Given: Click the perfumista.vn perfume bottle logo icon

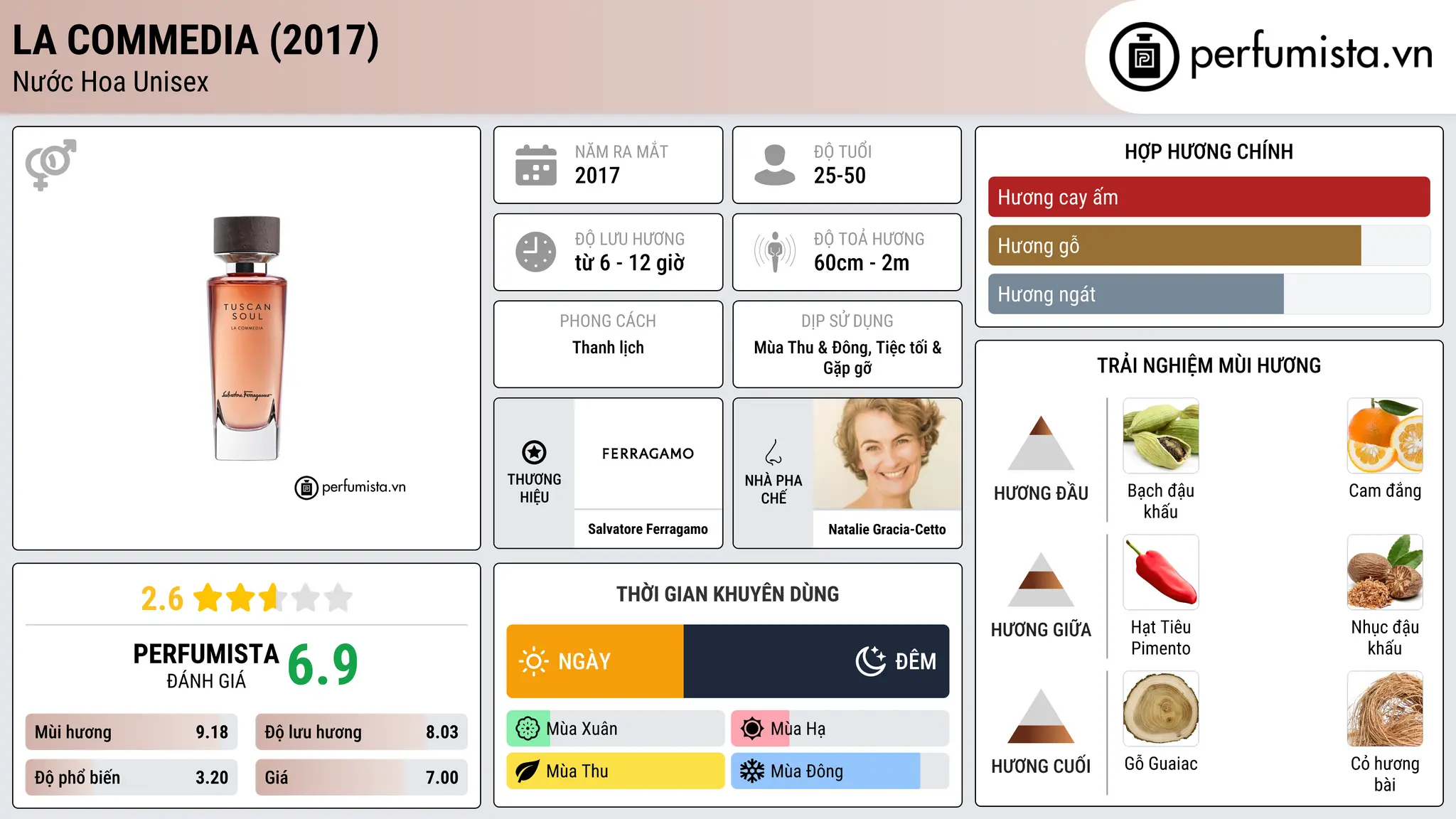Looking at the screenshot, I should (x=1144, y=57).
